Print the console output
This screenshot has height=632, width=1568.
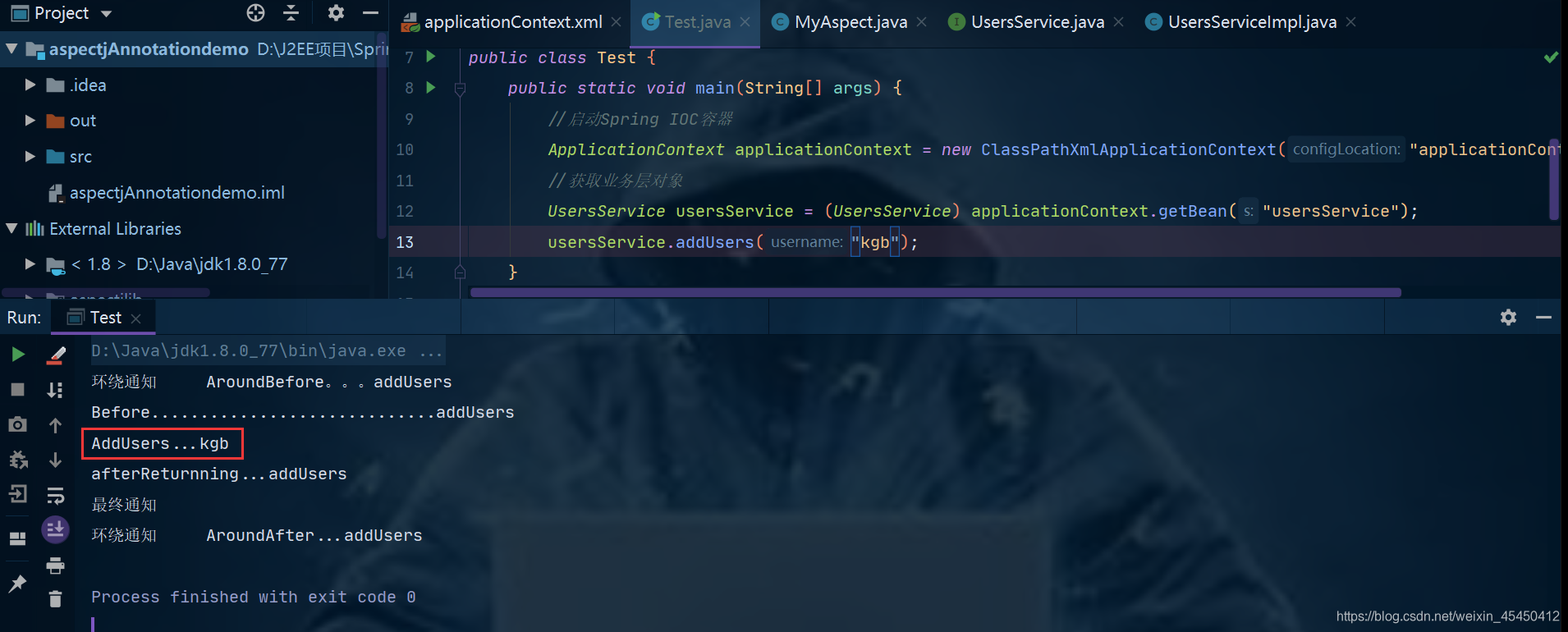pos(55,566)
